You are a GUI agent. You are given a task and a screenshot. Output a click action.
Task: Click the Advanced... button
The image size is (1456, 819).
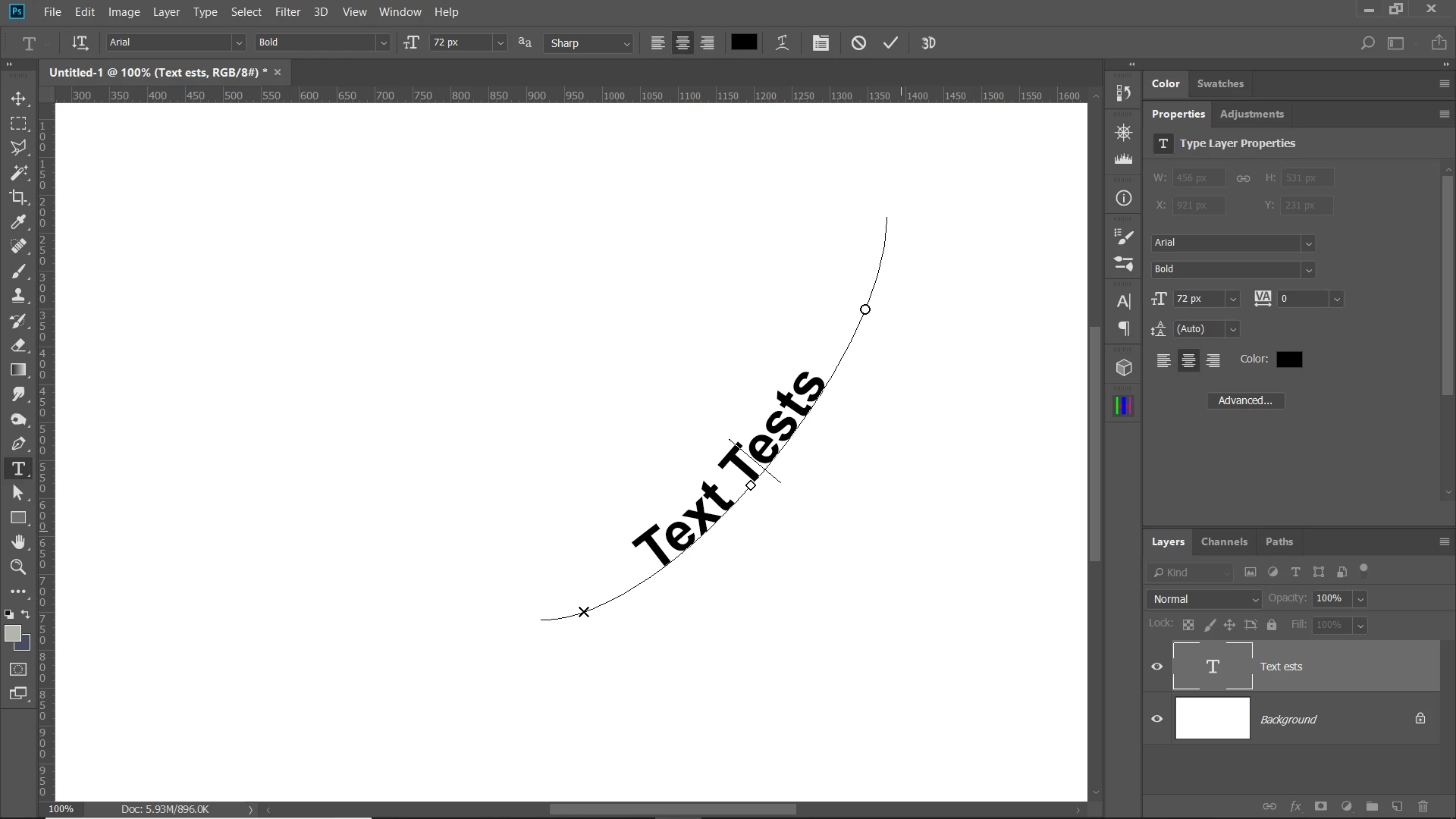(1245, 400)
